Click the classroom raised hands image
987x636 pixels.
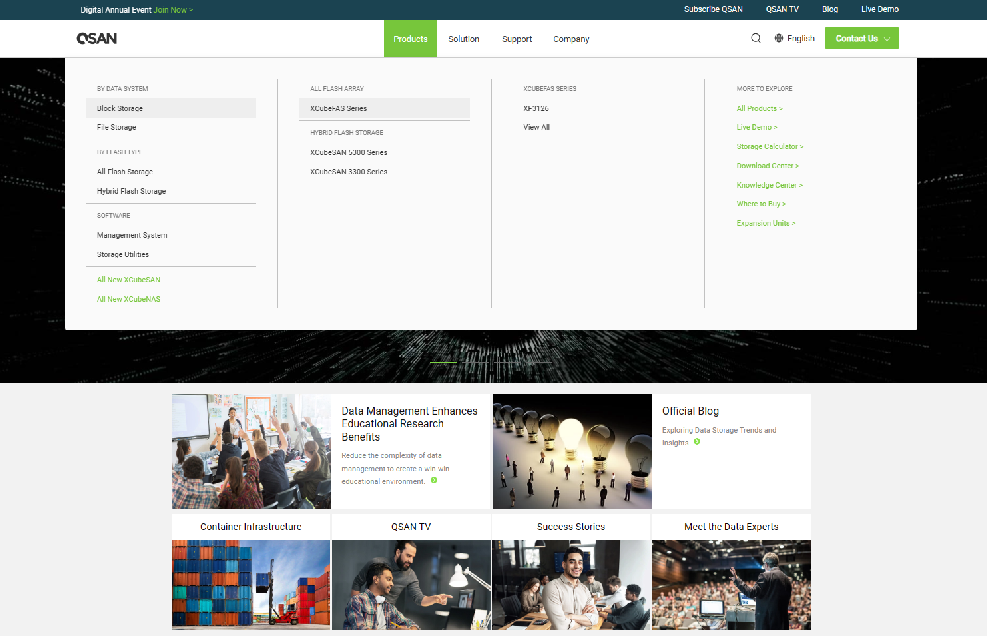point(251,451)
